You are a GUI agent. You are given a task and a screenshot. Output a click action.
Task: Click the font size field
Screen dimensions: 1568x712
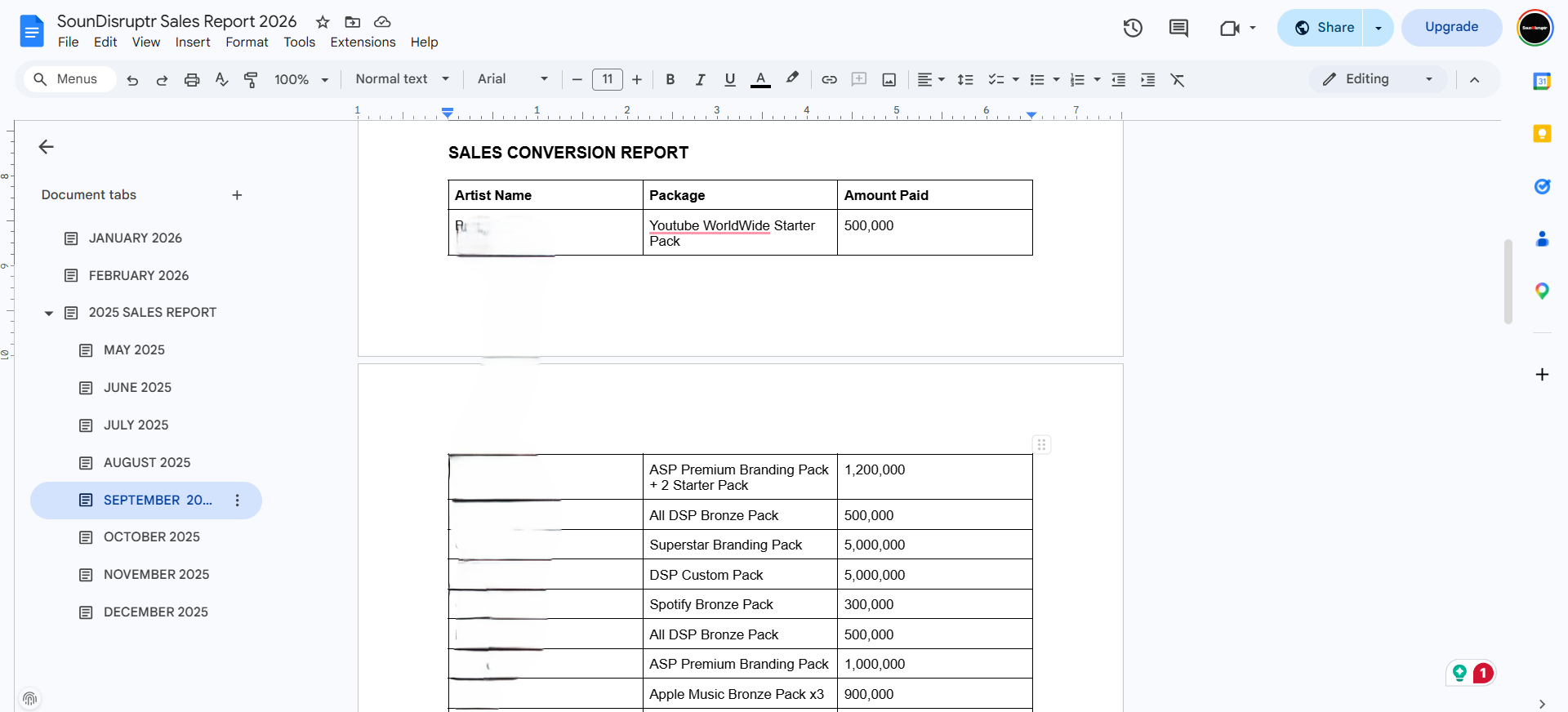pos(608,79)
